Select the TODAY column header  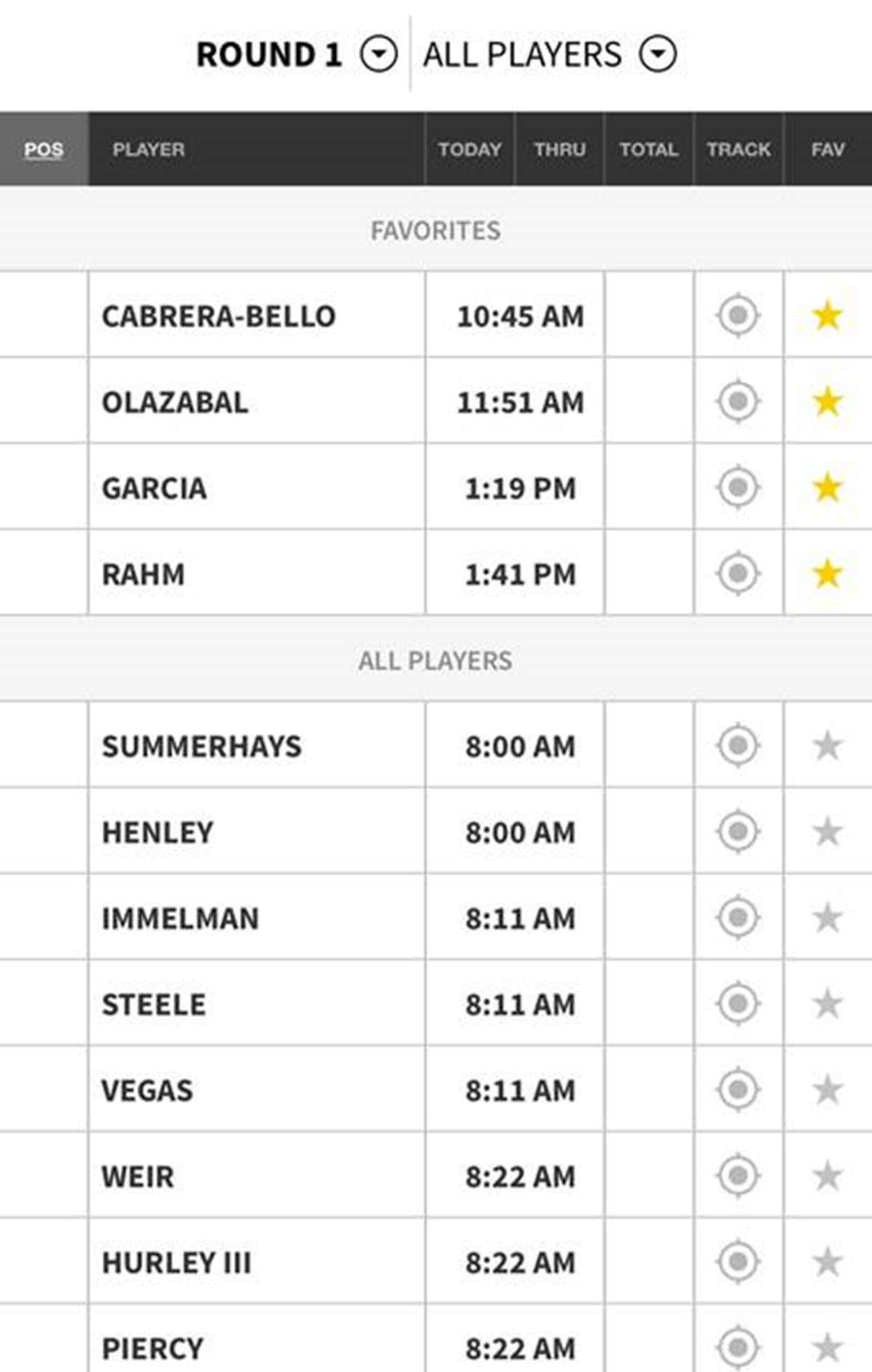click(x=469, y=149)
